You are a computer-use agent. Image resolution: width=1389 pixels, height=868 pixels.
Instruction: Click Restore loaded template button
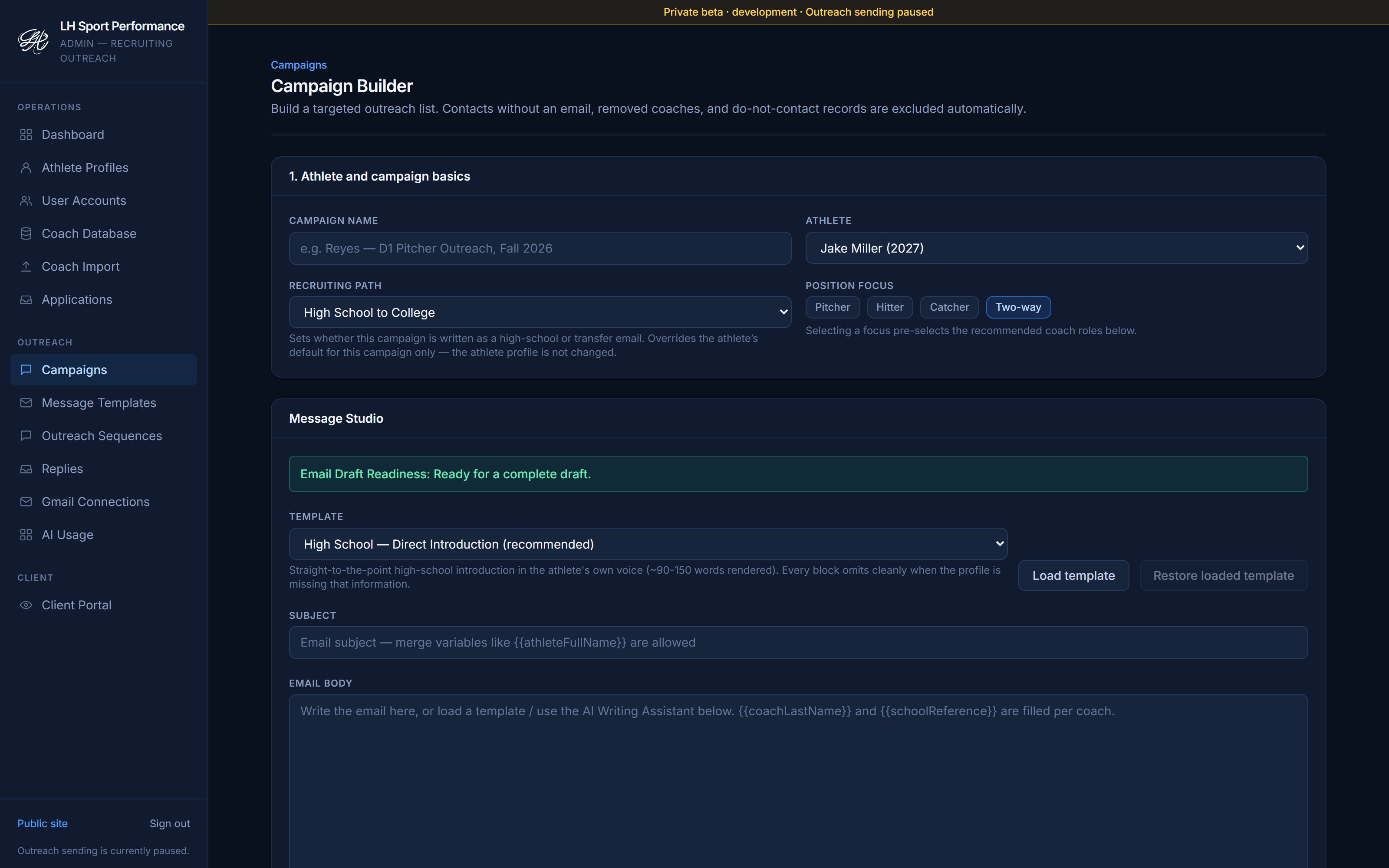pyautogui.click(x=1224, y=575)
